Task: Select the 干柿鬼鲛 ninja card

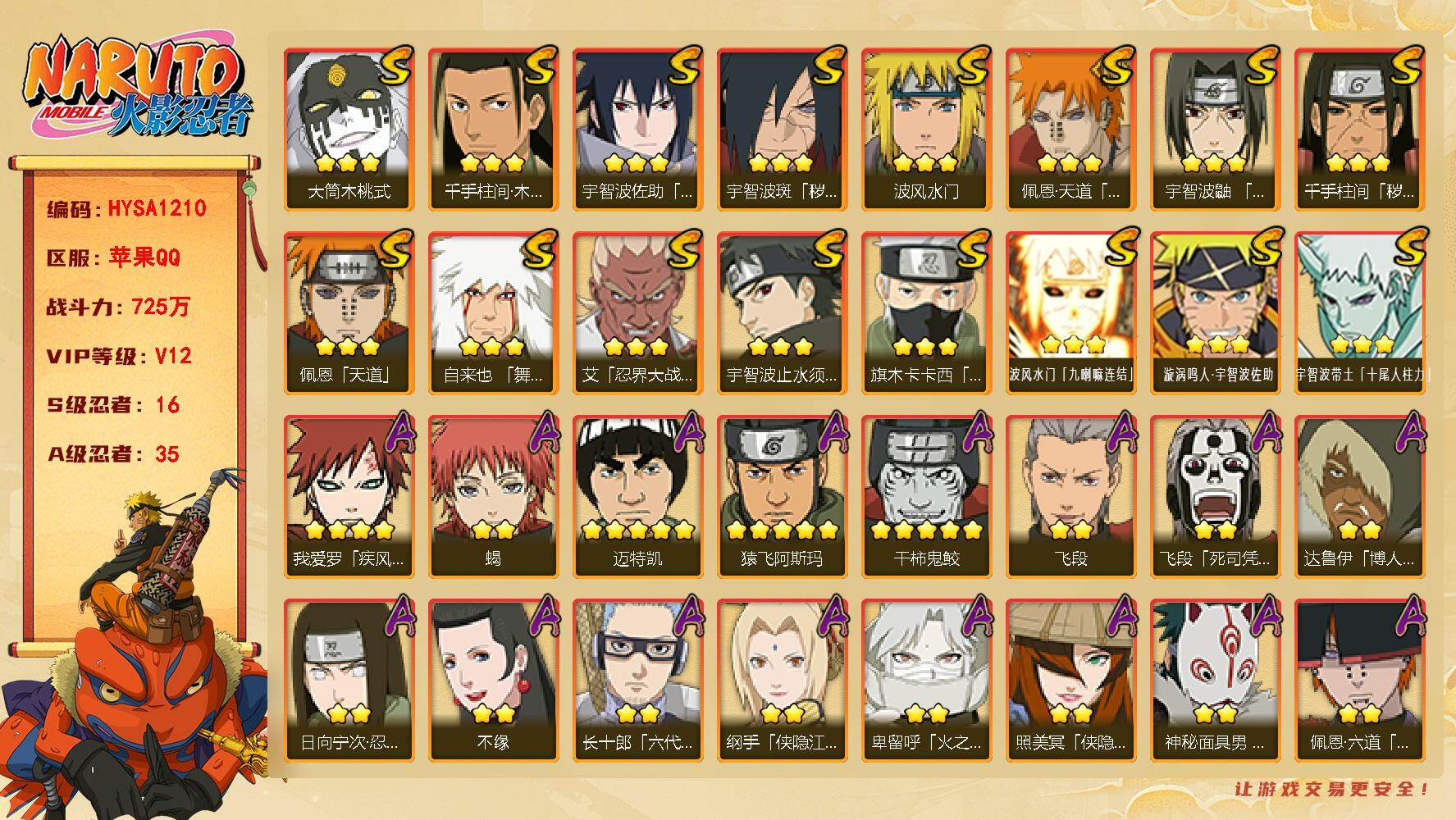Action: point(926,497)
